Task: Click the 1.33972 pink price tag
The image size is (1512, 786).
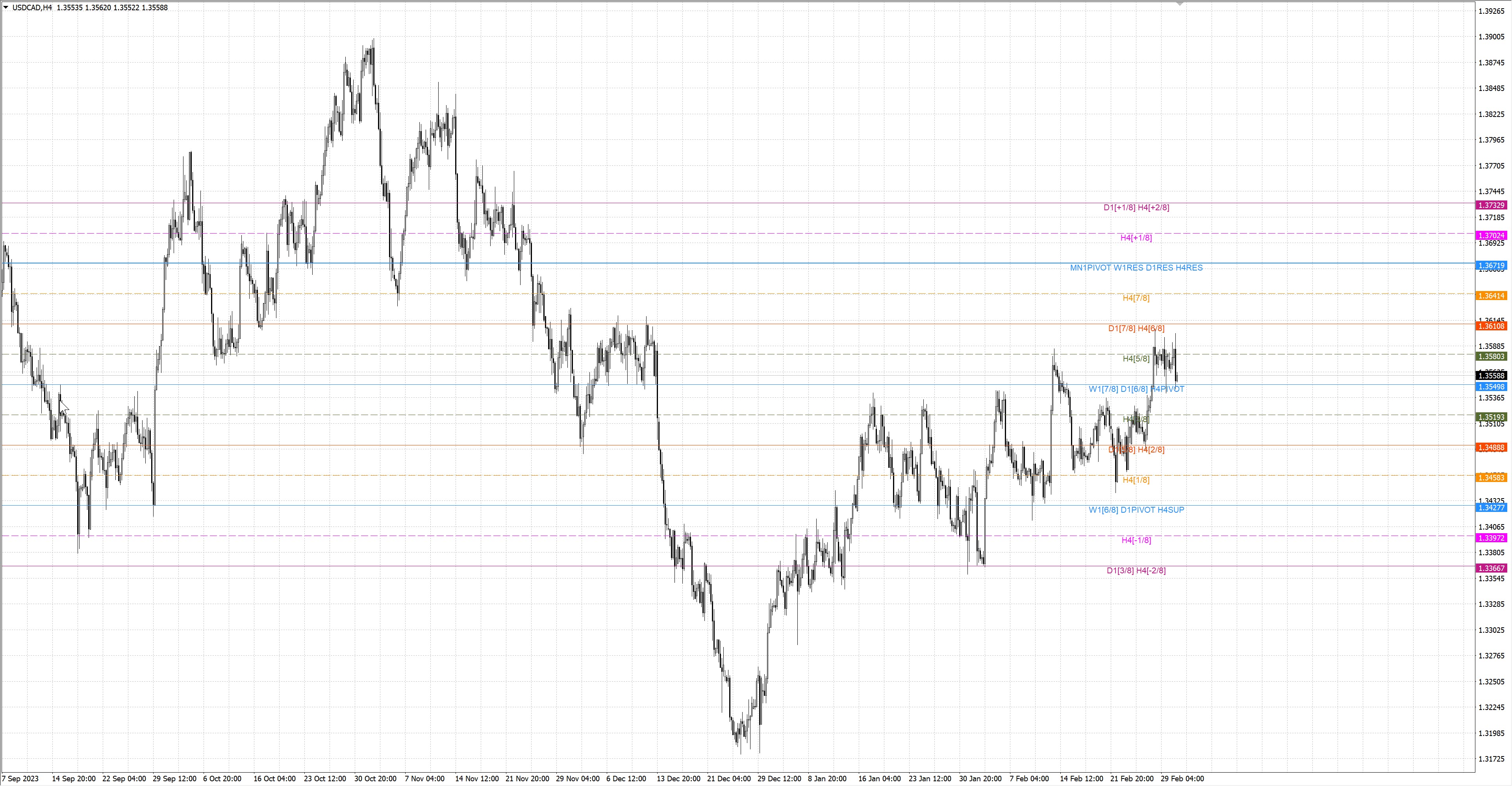Action: tap(1491, 538)
